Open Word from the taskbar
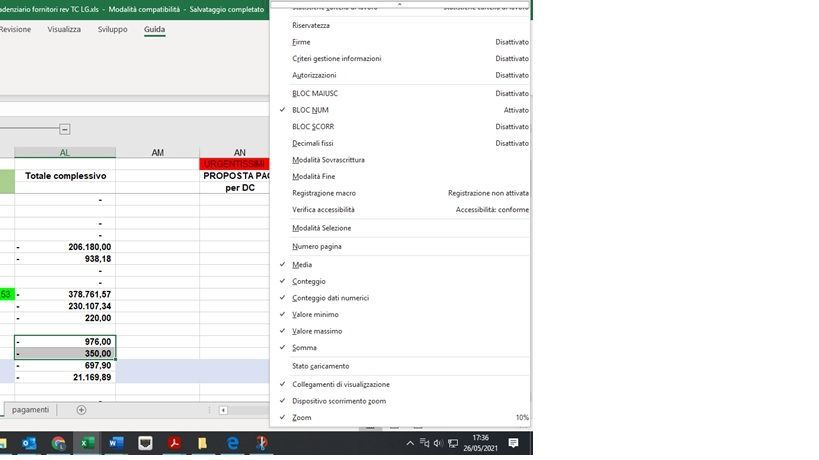 tap(116, 443)
